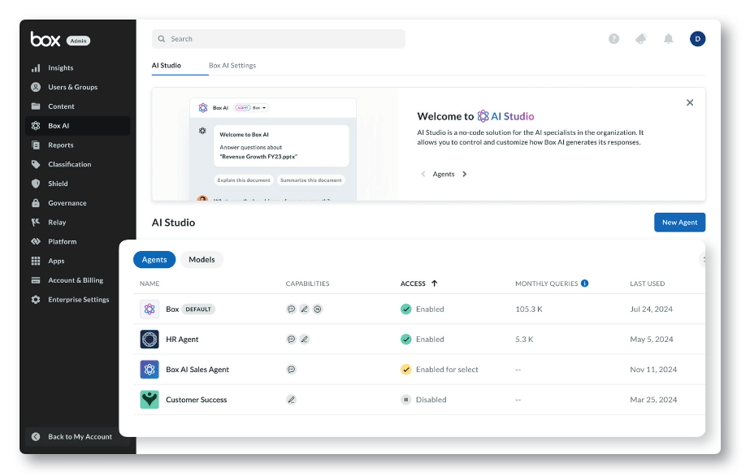The width and height of the screenshot is (750, 476).
Task: Click the Customer Success agent icon
Action: (149, 399)
